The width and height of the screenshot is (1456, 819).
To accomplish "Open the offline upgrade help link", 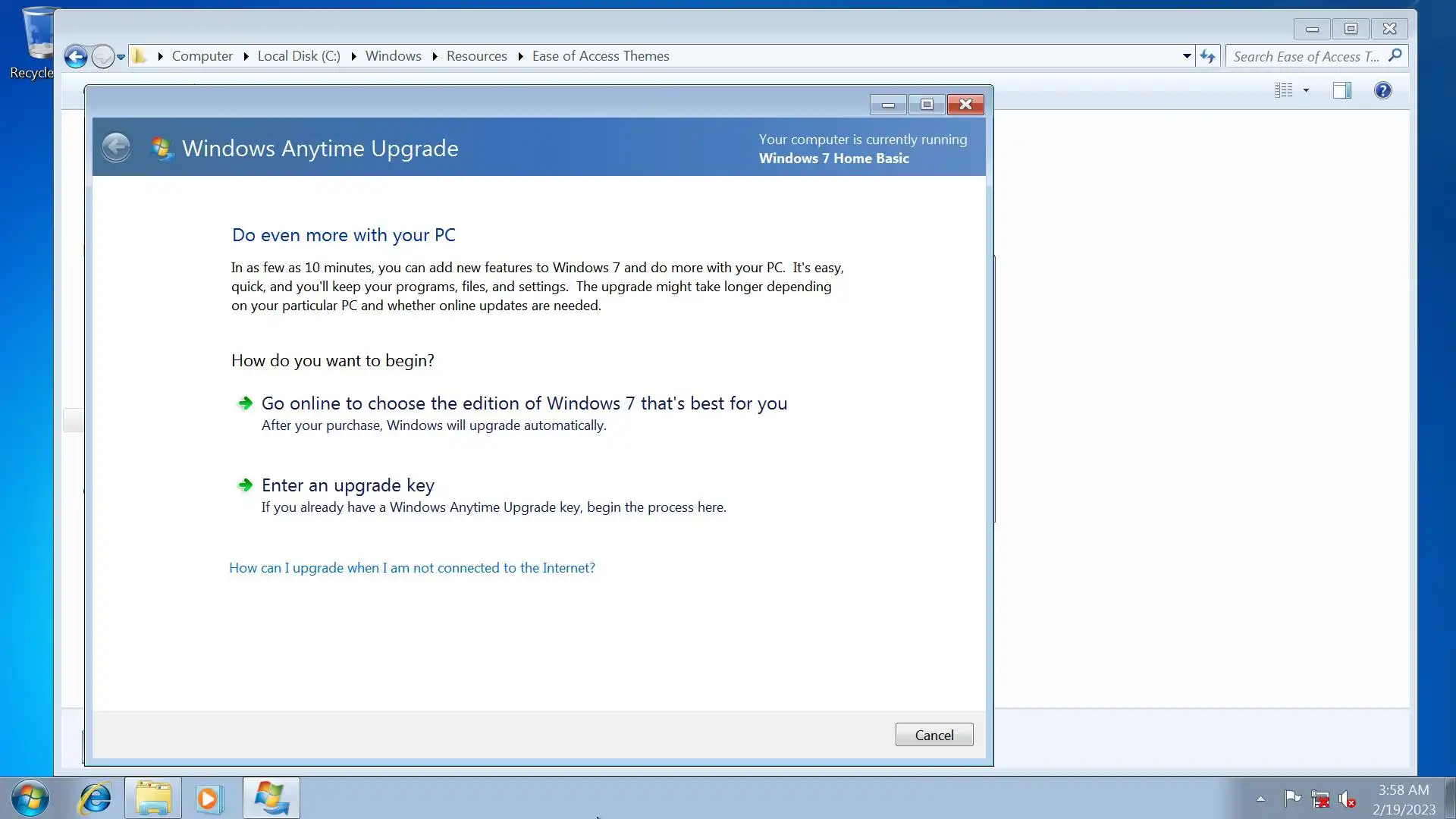I will 412,568.
